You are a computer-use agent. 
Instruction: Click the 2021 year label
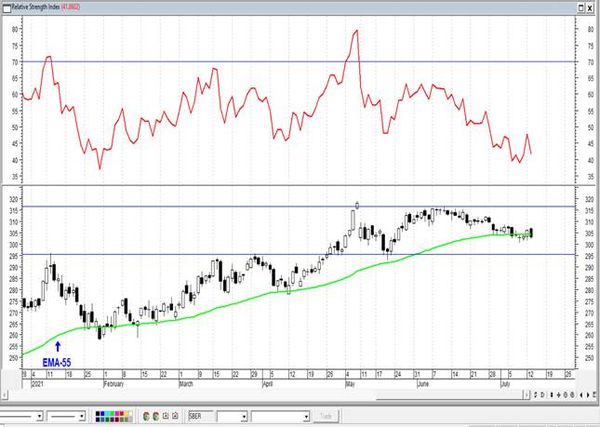tap(38, 383)
